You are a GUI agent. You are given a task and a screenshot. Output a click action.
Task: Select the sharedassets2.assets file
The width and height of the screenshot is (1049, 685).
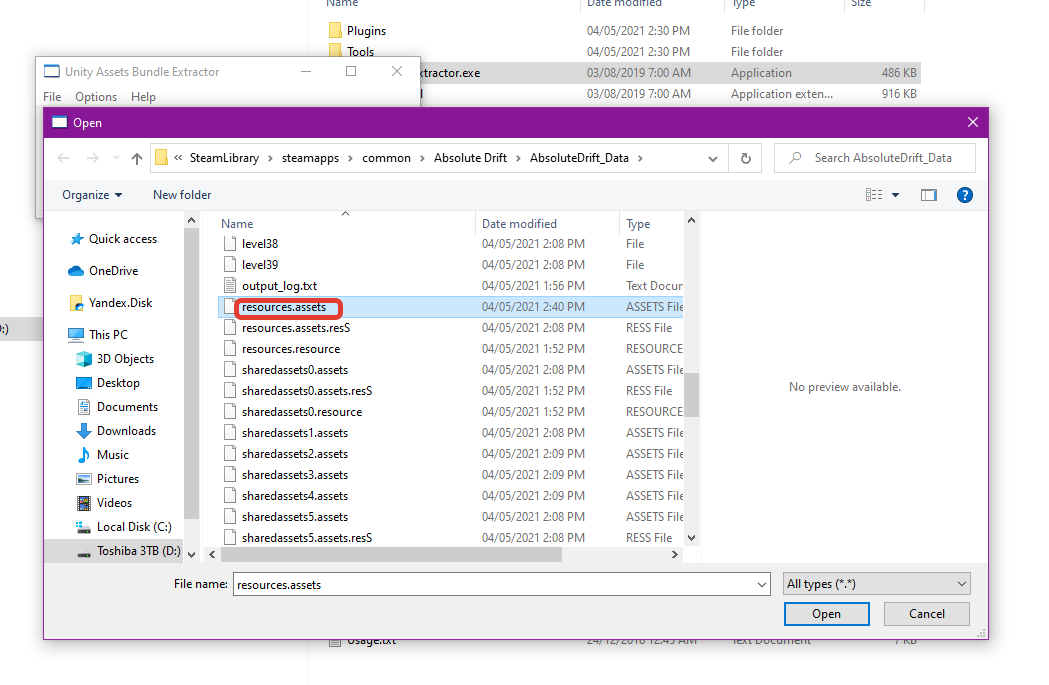[x=295, y=454]
